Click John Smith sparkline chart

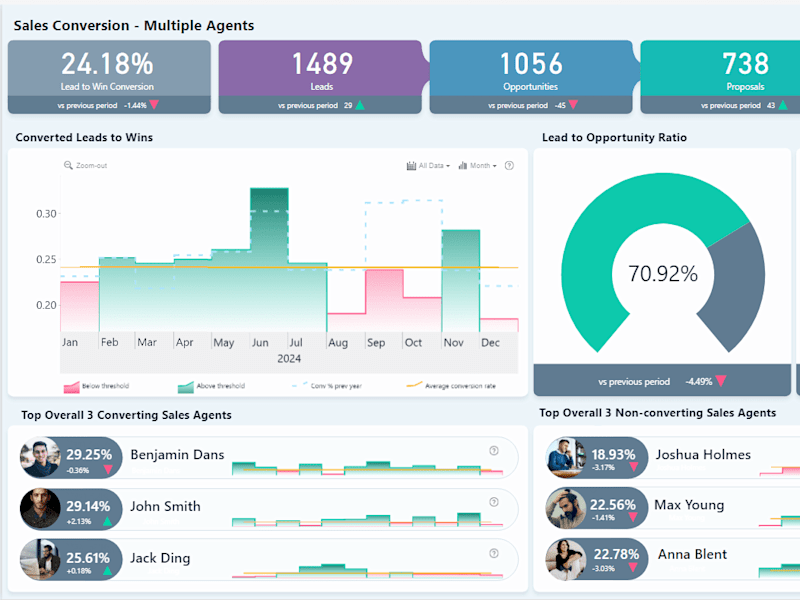point(367,519)
